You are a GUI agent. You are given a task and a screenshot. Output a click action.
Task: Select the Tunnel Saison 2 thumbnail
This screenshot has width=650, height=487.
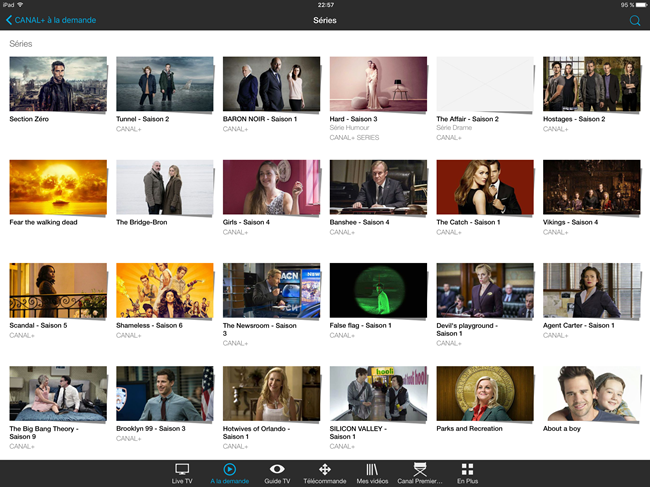165,84
